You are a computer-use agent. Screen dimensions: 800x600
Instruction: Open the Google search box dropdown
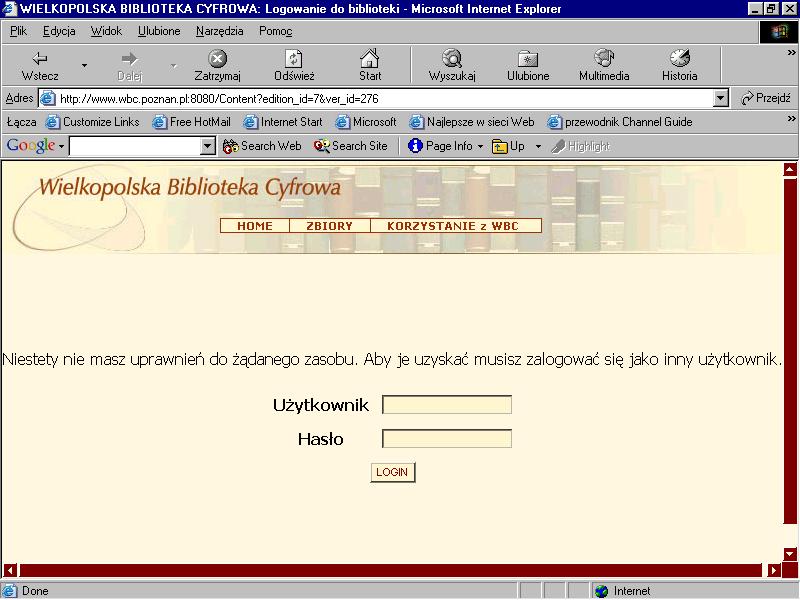(x=207, y=146)
